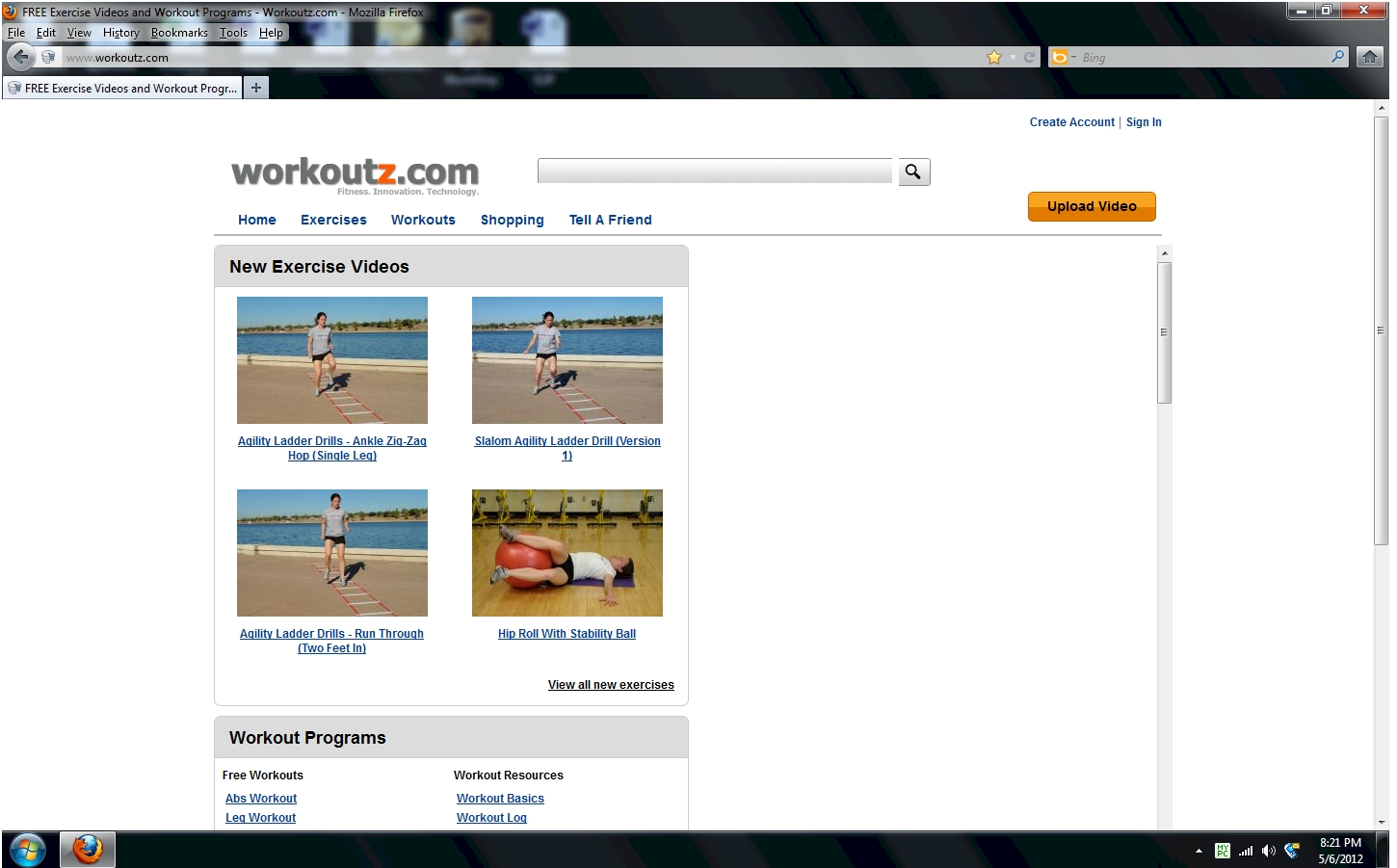Click browser window scrollbar up arrow

pos(1382,108)
